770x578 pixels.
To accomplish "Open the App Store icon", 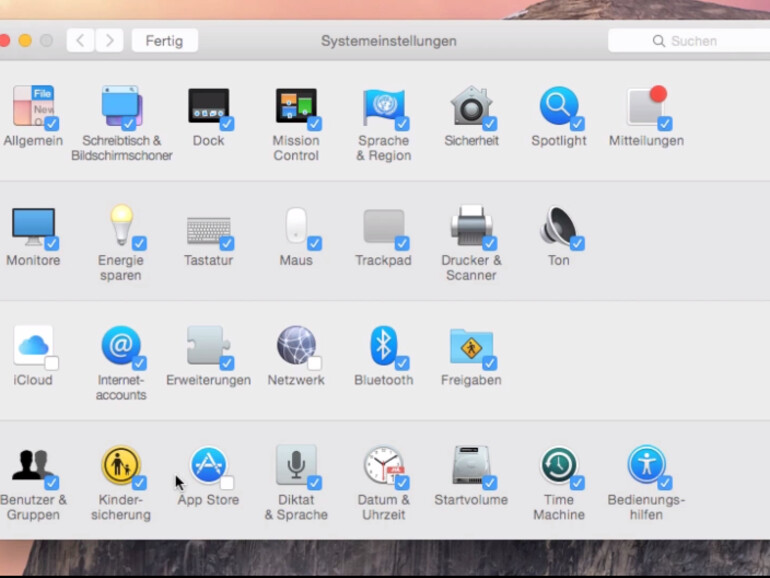I will pos(208,465).
